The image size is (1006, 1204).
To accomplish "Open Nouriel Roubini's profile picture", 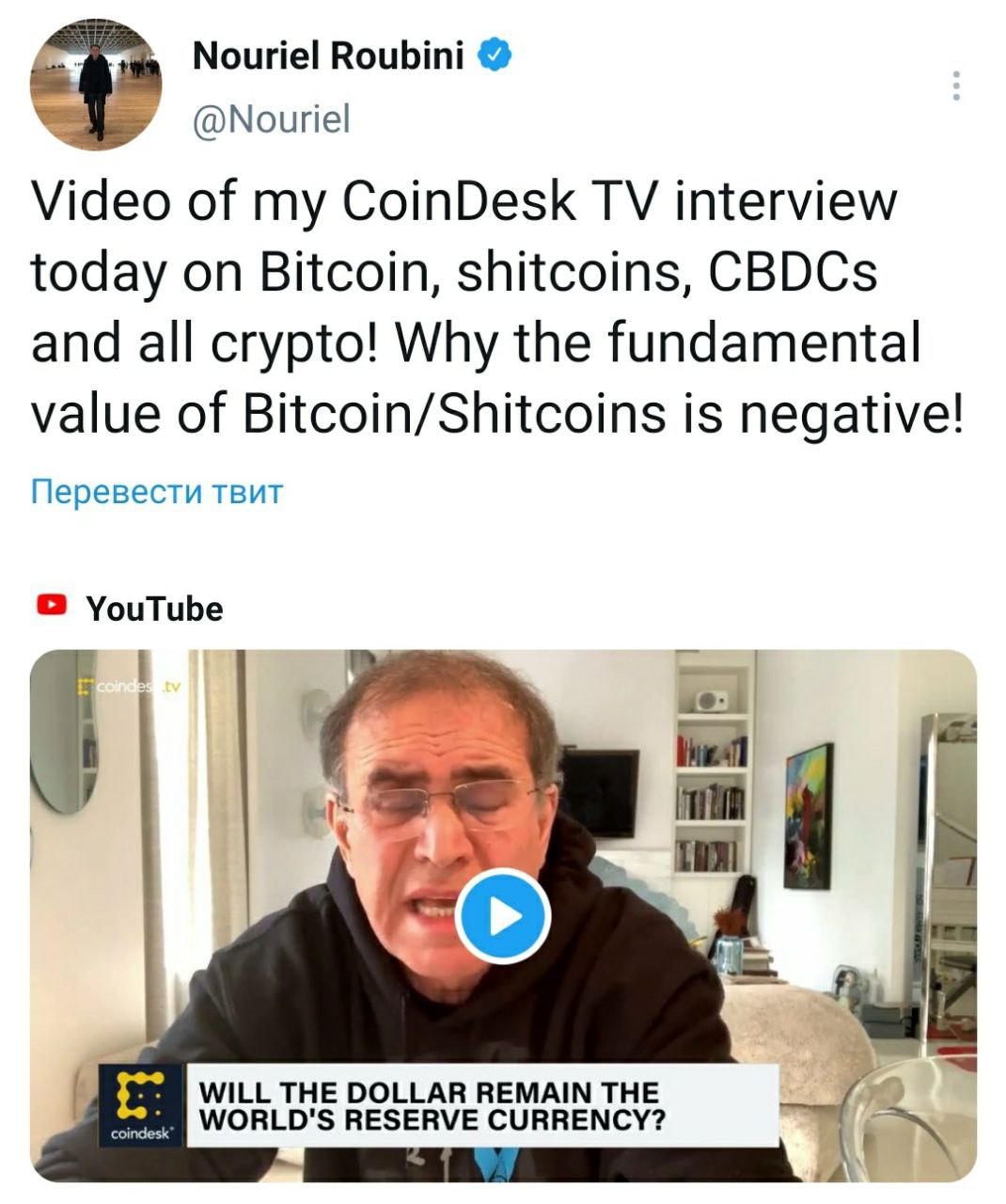I will 96,86.
